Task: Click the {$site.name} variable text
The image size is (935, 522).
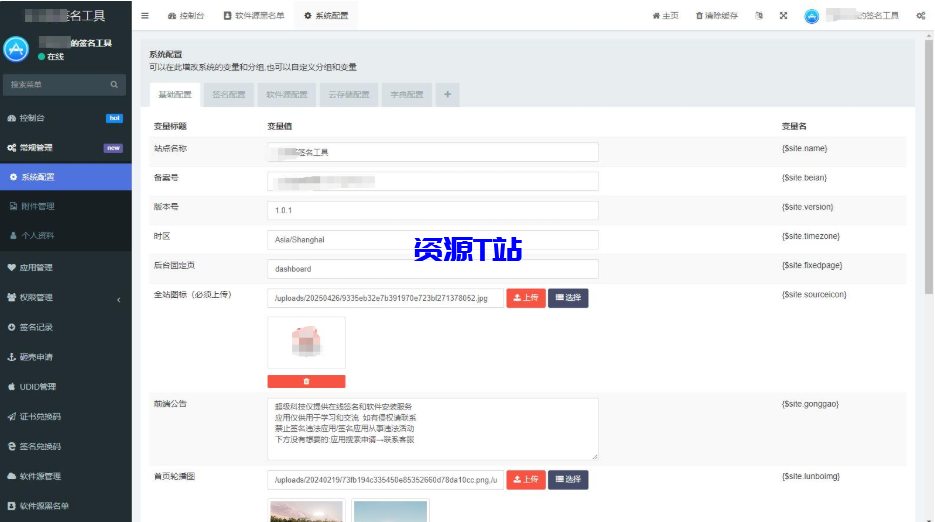Action: click(x=804, y=149)
